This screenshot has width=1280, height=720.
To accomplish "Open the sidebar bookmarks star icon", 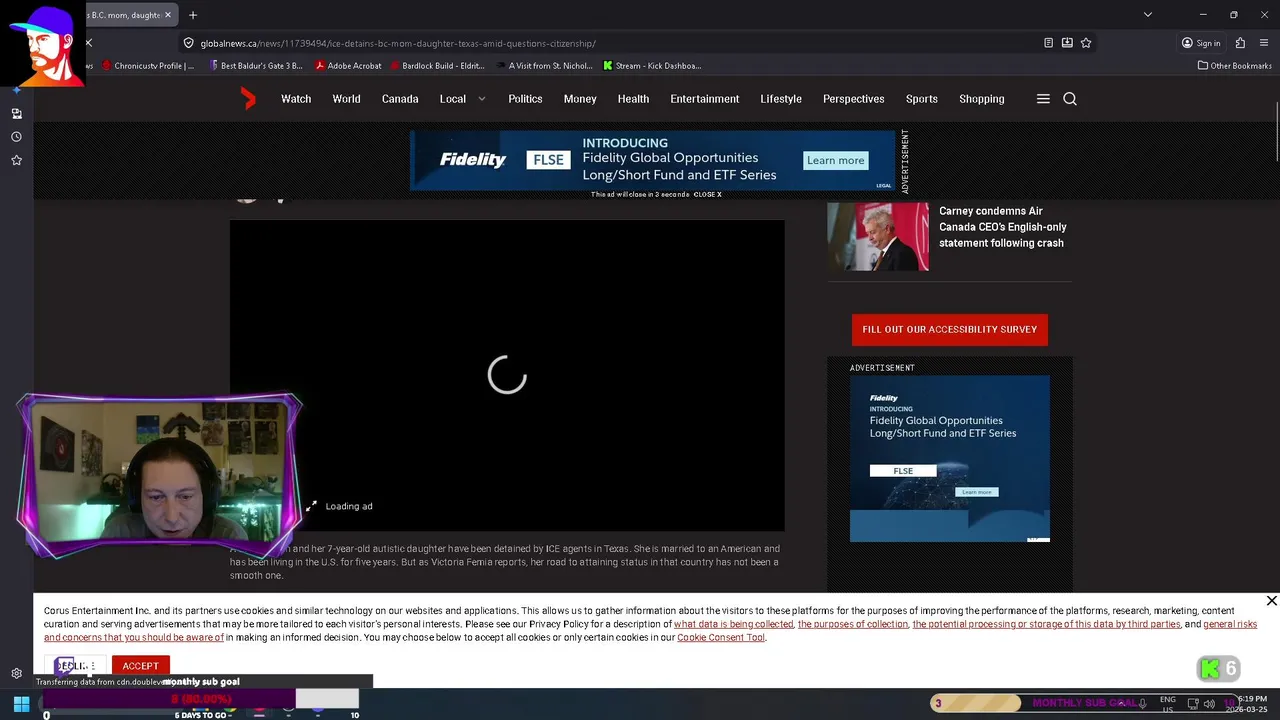I will tap(16, 160).
